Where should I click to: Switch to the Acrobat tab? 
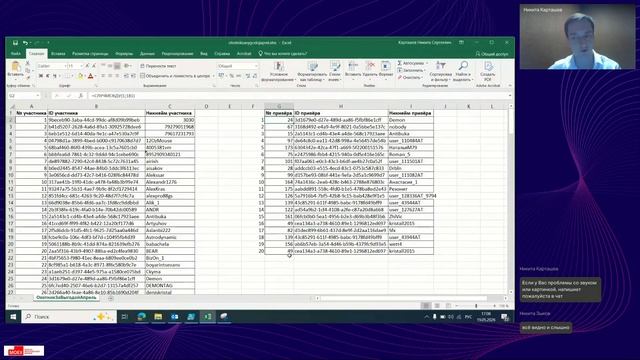[244, 53]
